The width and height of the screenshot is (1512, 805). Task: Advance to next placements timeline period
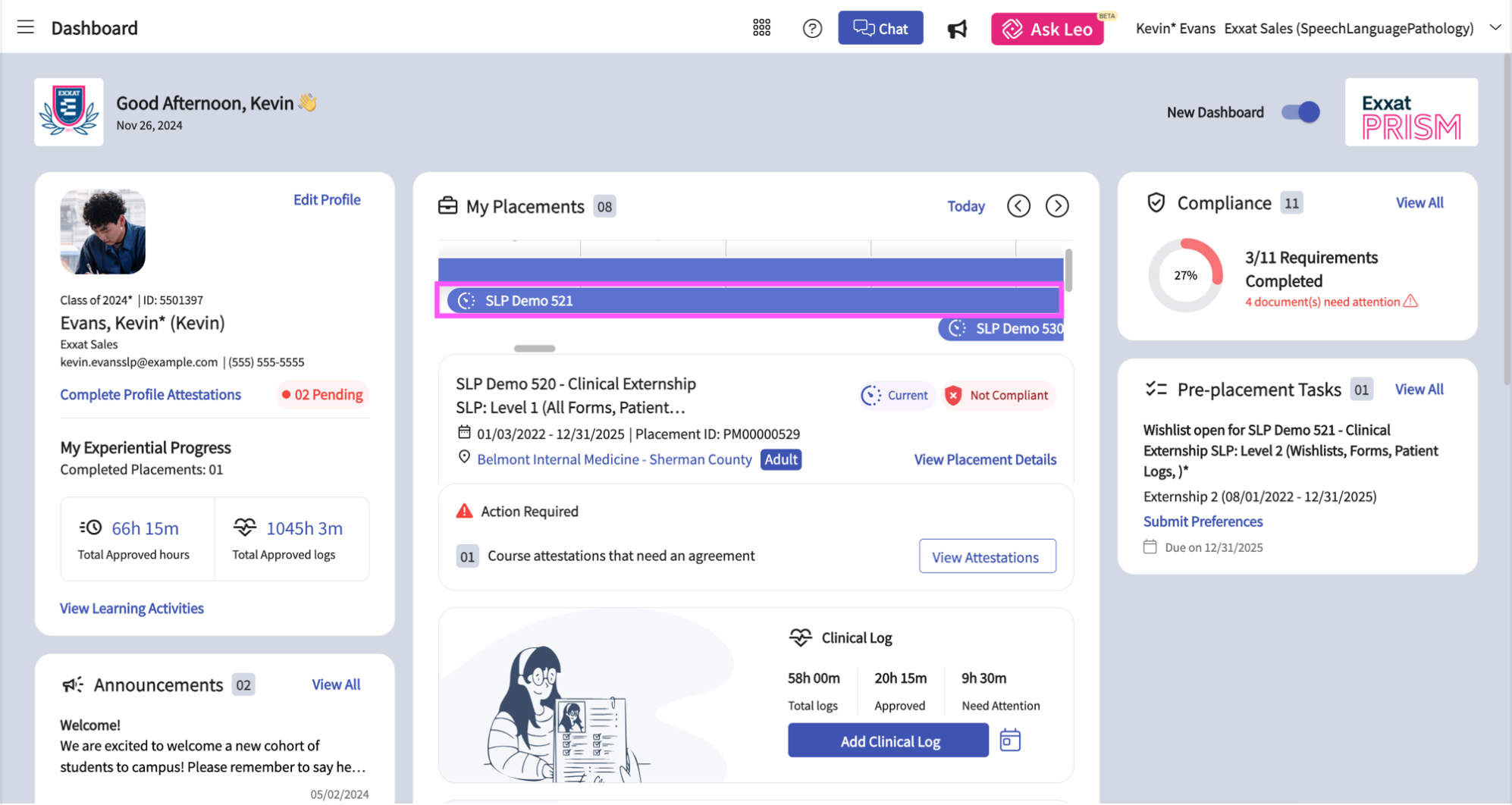(1057, 205)
